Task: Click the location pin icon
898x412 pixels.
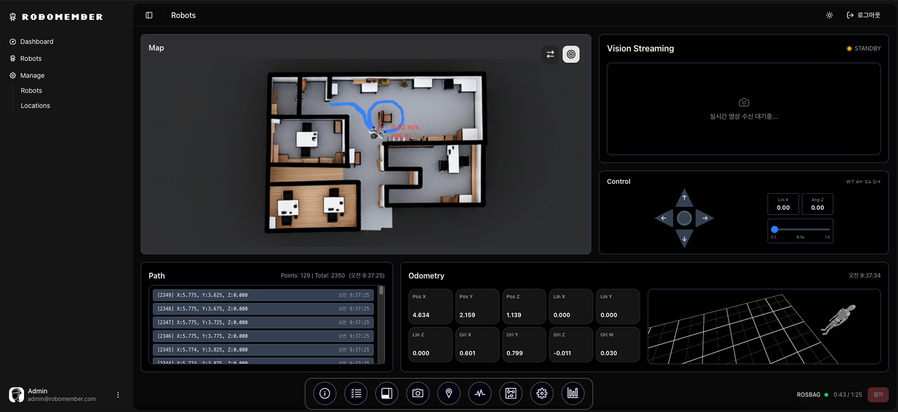Action: 448,394
